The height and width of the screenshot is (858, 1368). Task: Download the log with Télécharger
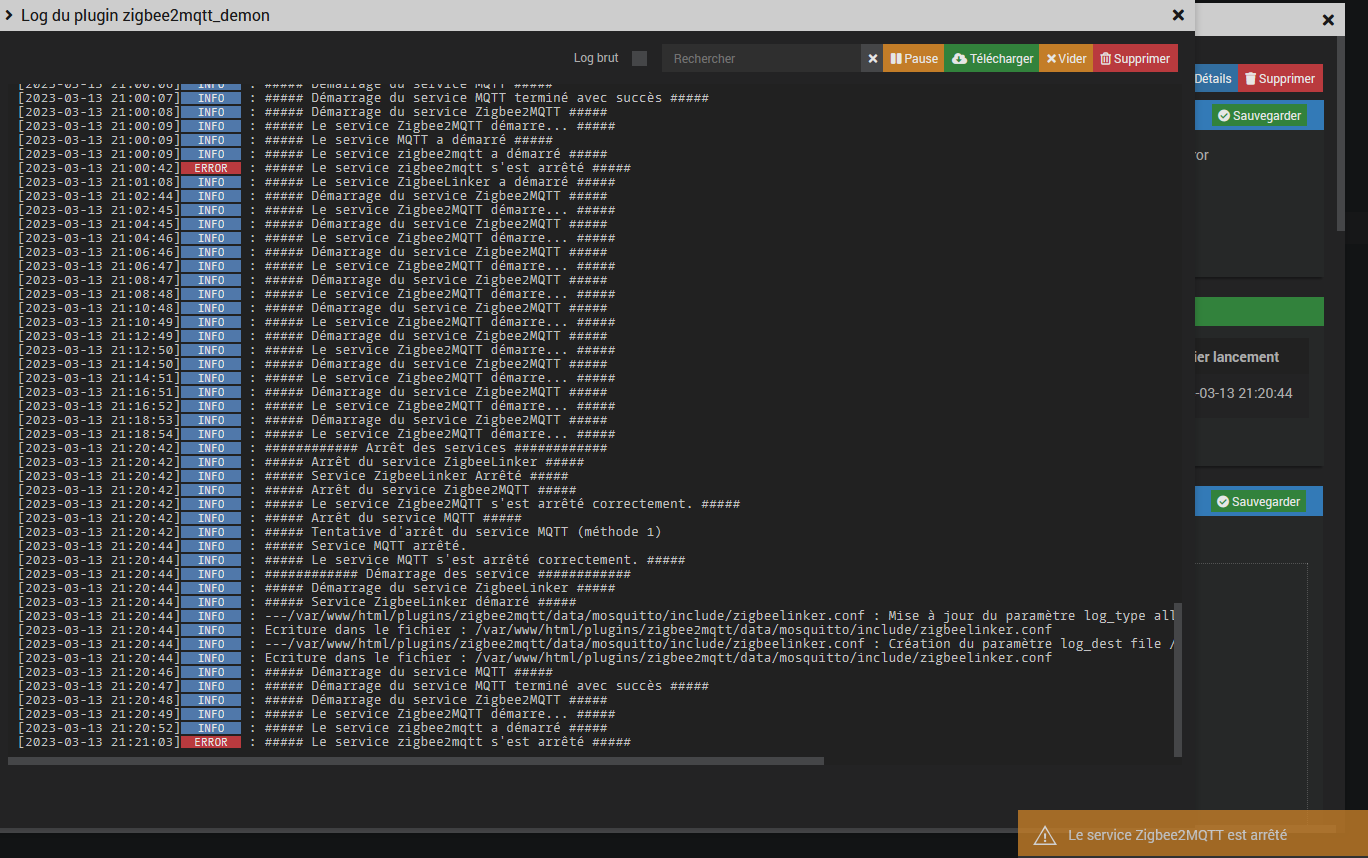click(991, 59)
